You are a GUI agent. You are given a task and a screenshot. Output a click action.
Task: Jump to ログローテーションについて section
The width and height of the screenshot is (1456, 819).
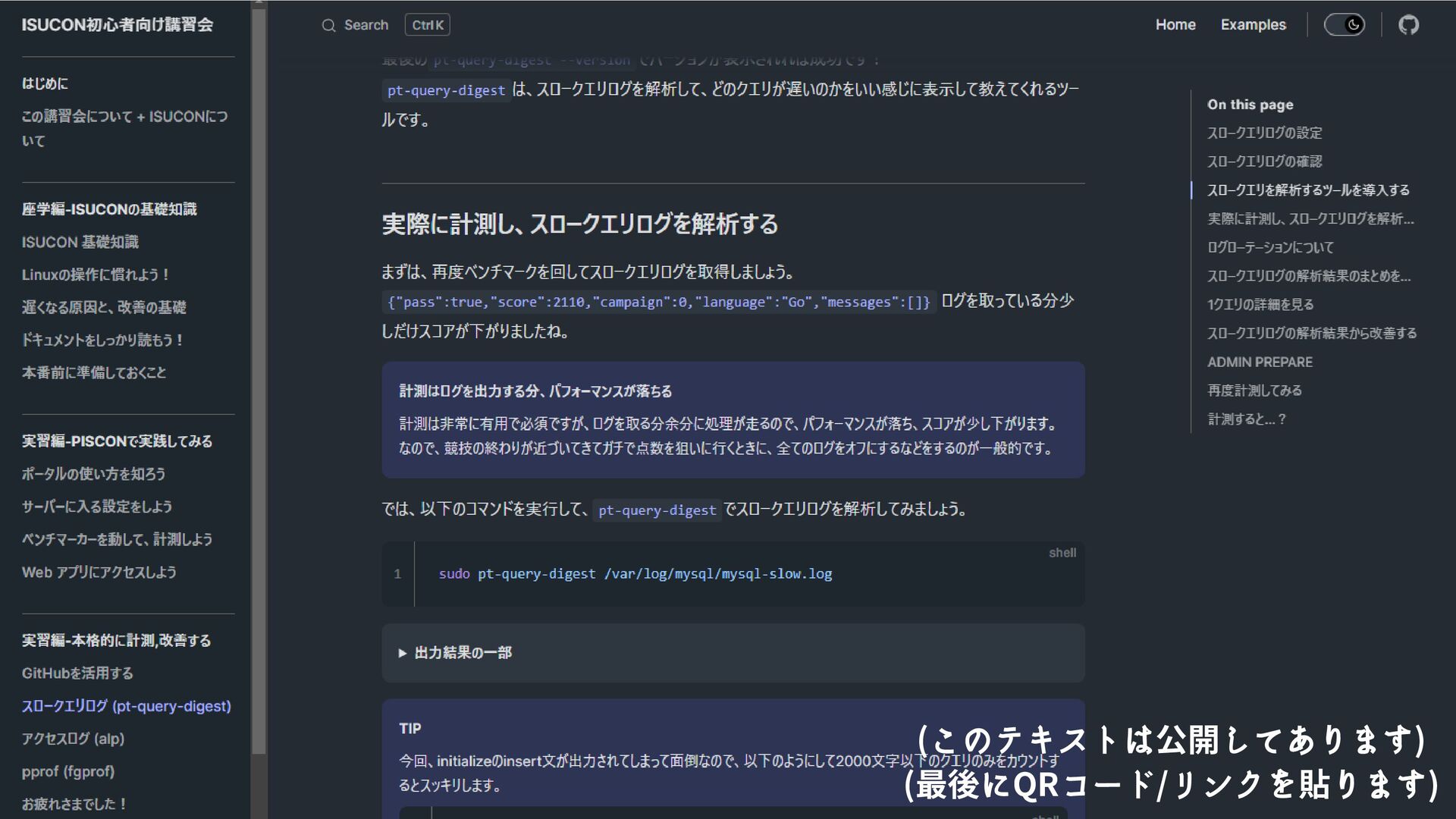point(1270,247)
